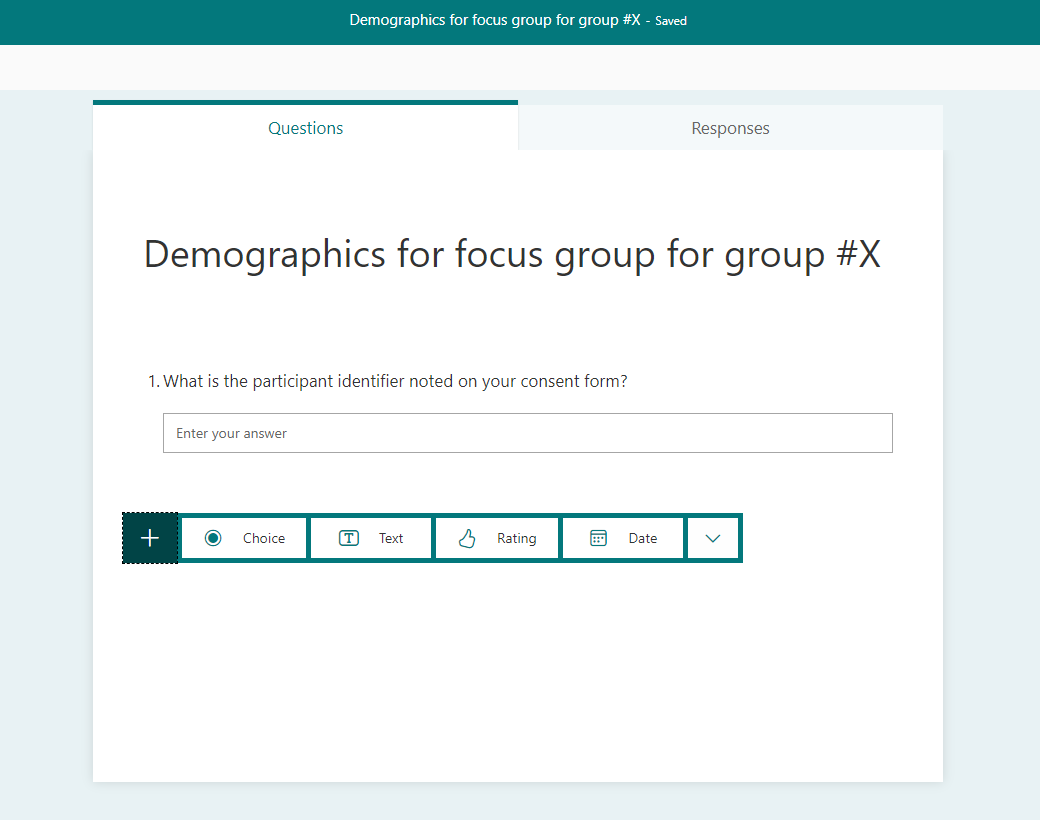
Task: Insert a Rating question using its label
Action: click(516, 538)
